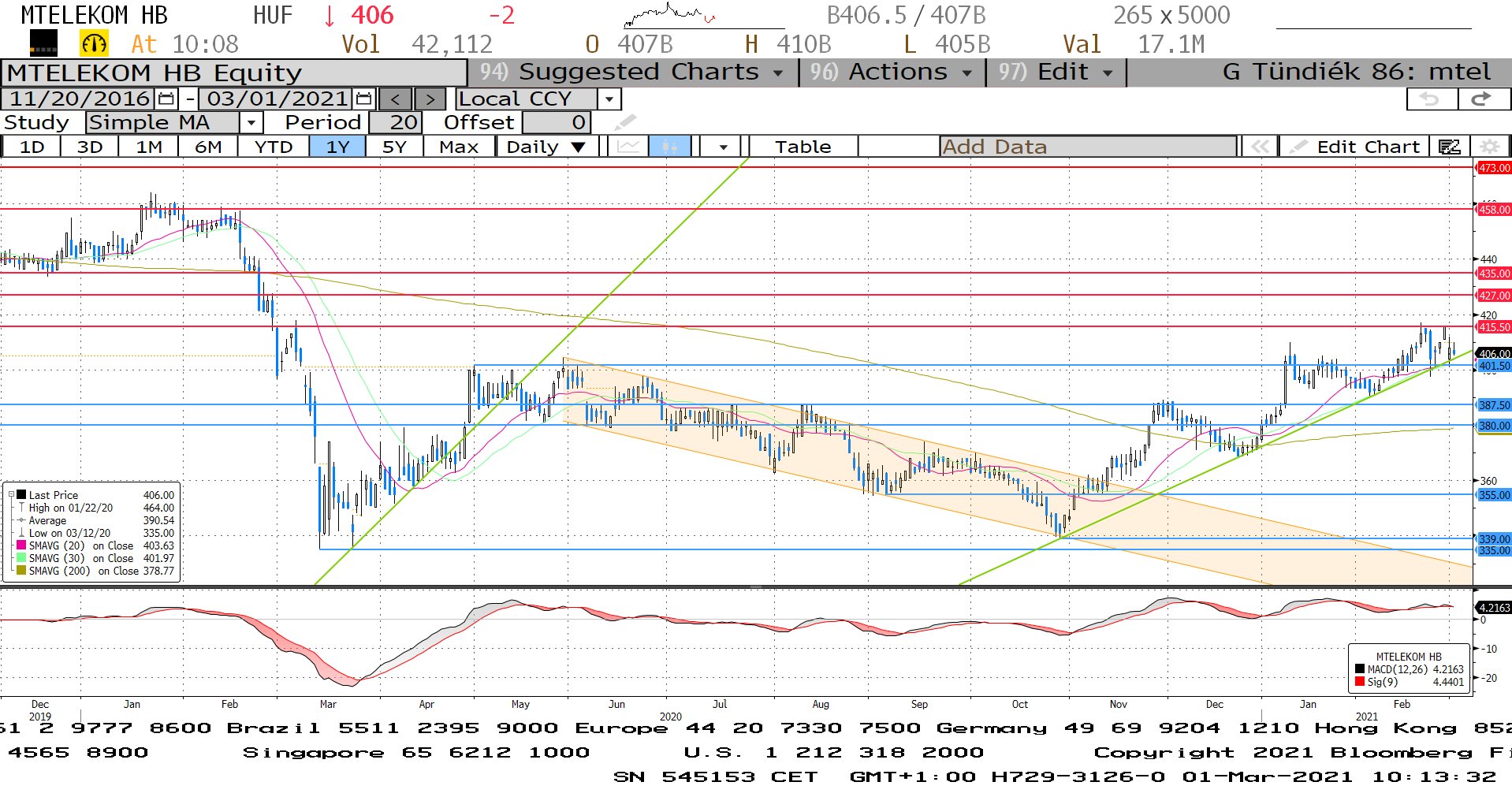Viewport: 1512px width, 808px height.
Task: Click the Add Data input field
Action: pos(1088,147)
